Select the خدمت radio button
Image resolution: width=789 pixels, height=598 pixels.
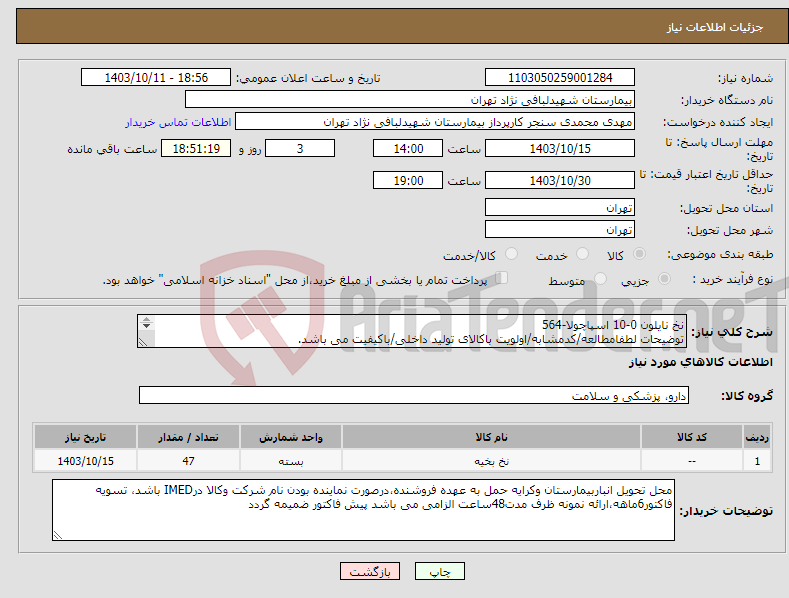pos(582,254)
